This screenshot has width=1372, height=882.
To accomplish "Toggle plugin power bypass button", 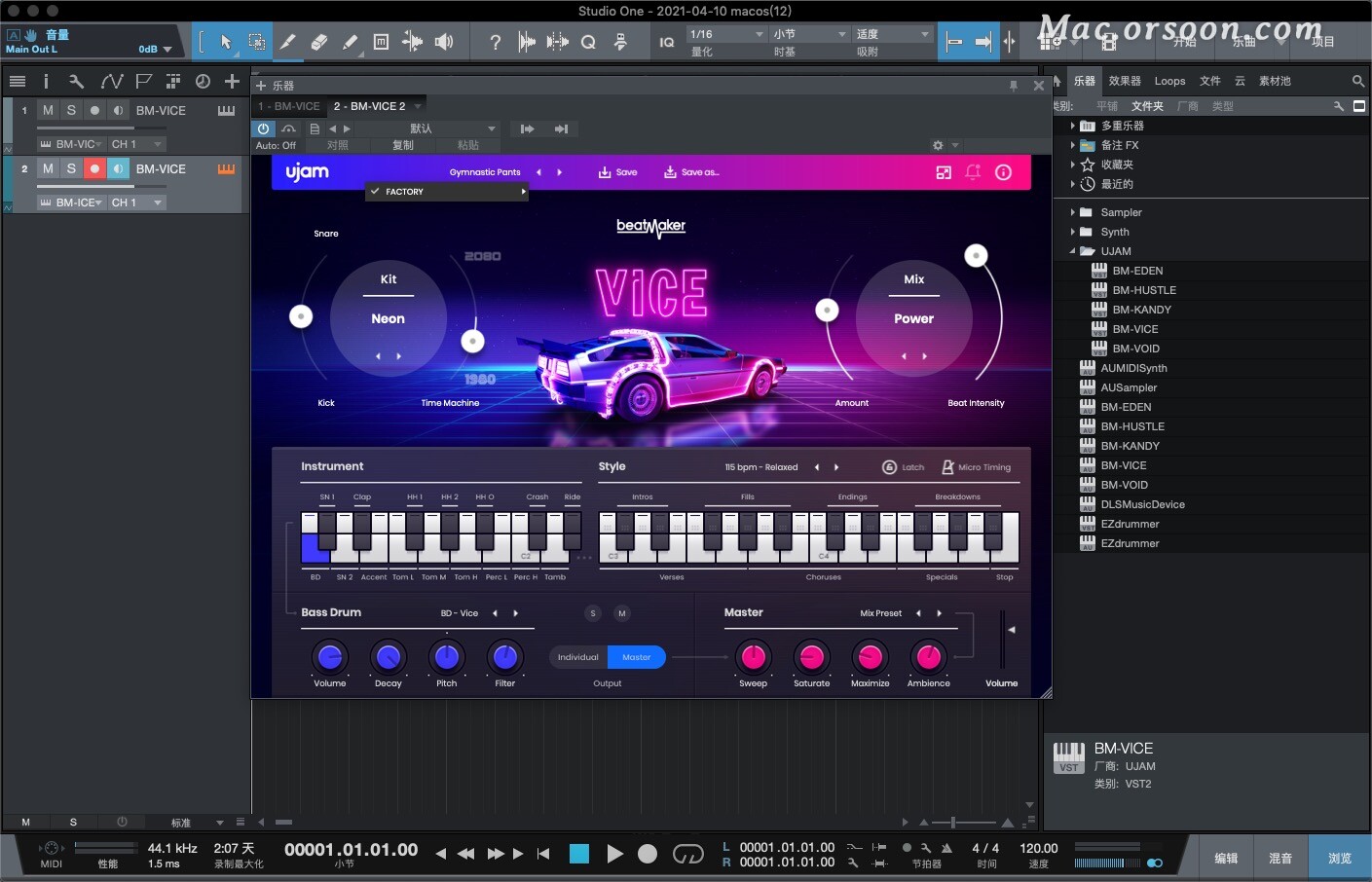I will [x=263, y=129].
